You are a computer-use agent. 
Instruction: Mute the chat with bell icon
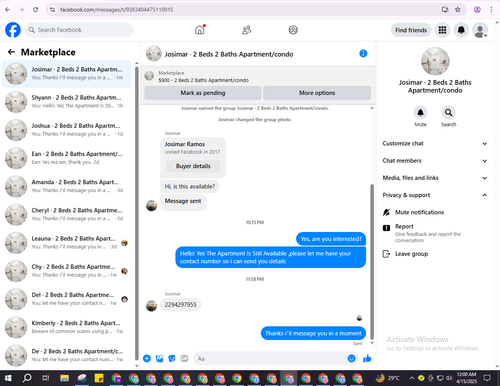(x=420, y=113)
